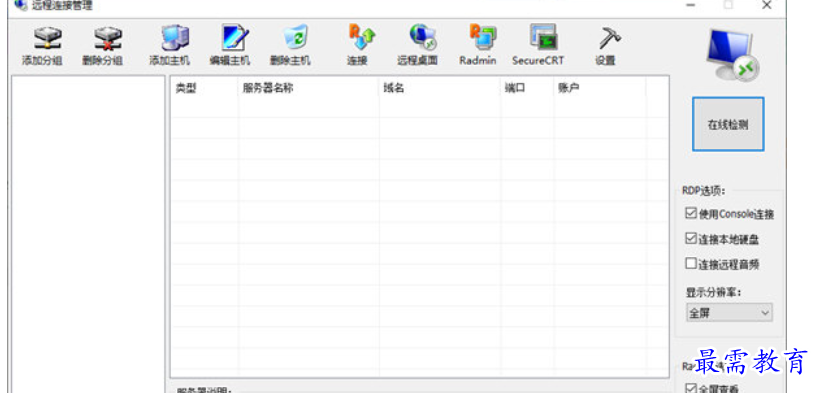Open the 显示分辨率 dropdown showing 全屏

(x=729, y=313)
